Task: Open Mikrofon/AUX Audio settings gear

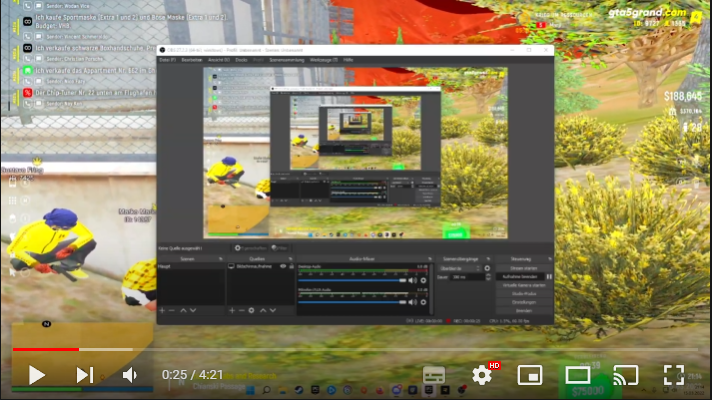Action: 423,302
